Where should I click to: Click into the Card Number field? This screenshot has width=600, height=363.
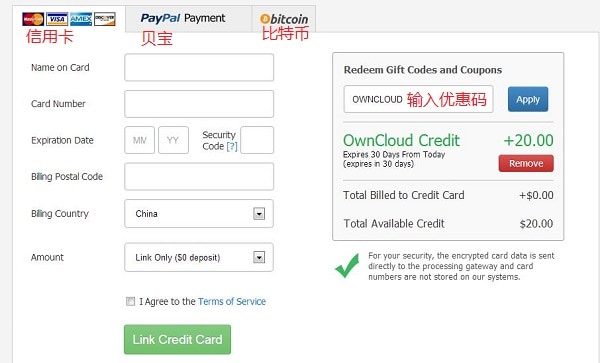tap(199, 104)
